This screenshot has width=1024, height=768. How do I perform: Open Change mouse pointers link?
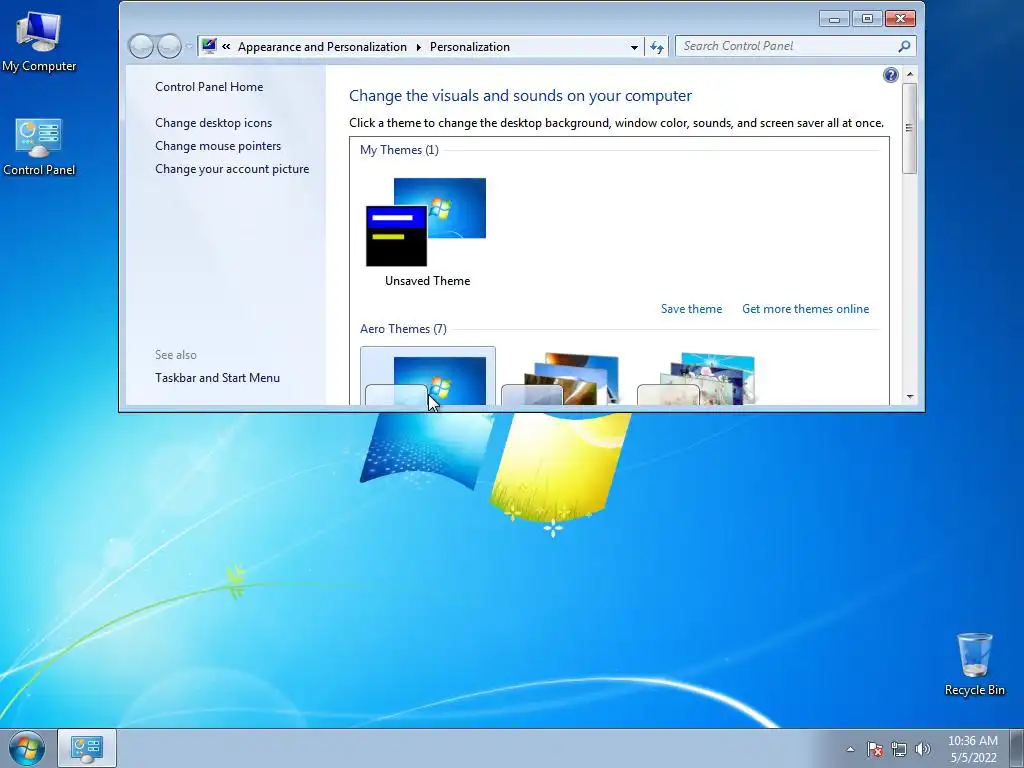coord(218,146)
